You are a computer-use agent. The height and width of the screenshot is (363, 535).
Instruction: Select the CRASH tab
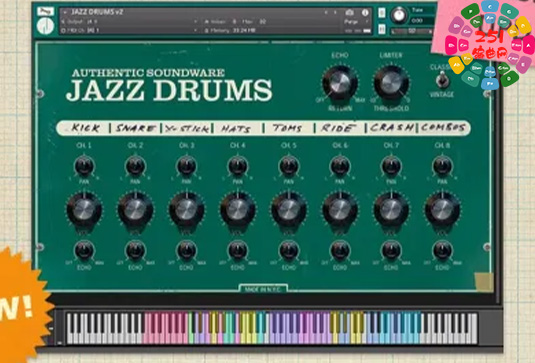pyautogui.click(x=392, y=128)
